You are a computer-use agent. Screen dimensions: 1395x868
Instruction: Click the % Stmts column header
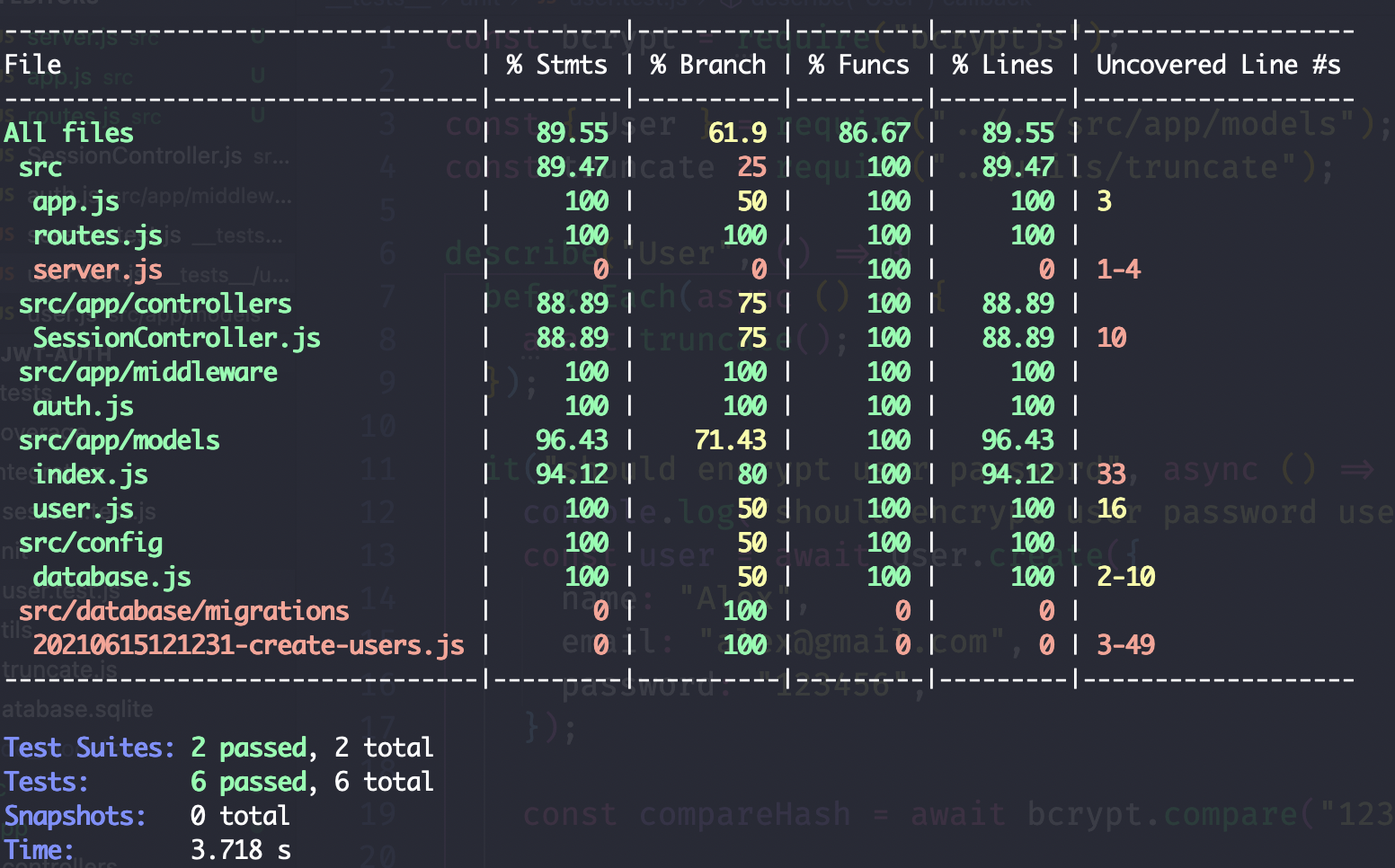coord(555,64)
